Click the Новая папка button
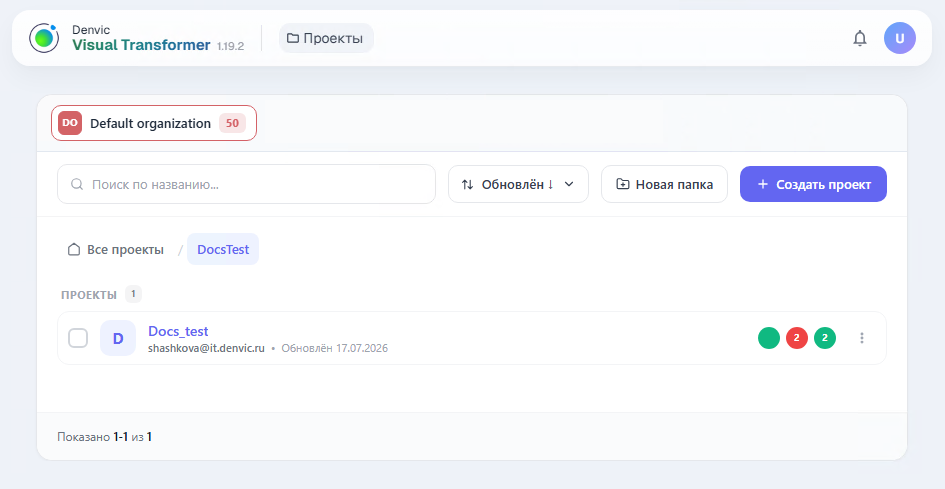This screenshot has height=489, width=945. click(664, 185)
